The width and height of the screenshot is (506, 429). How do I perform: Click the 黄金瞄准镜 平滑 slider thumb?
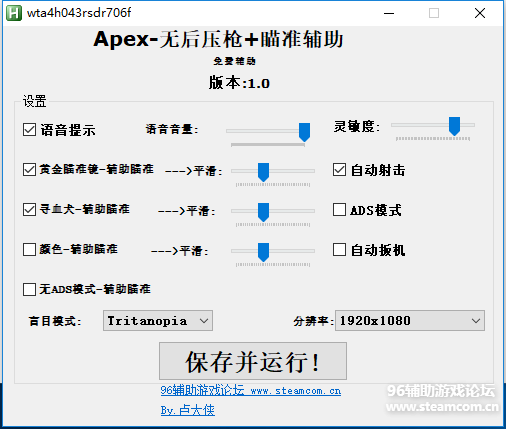point(263,172)
